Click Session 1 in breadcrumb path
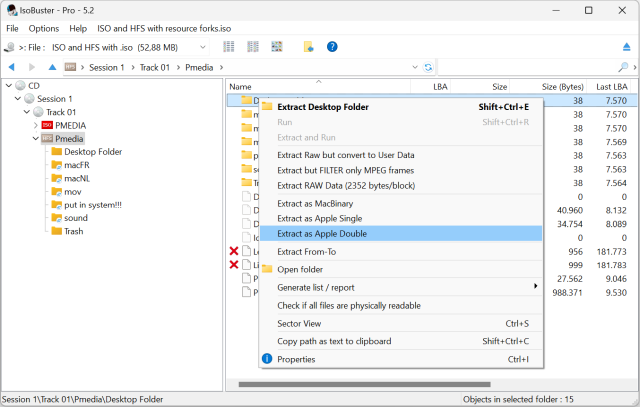The height and width of the screenshot is (407, 640). (x=107, y=67)
